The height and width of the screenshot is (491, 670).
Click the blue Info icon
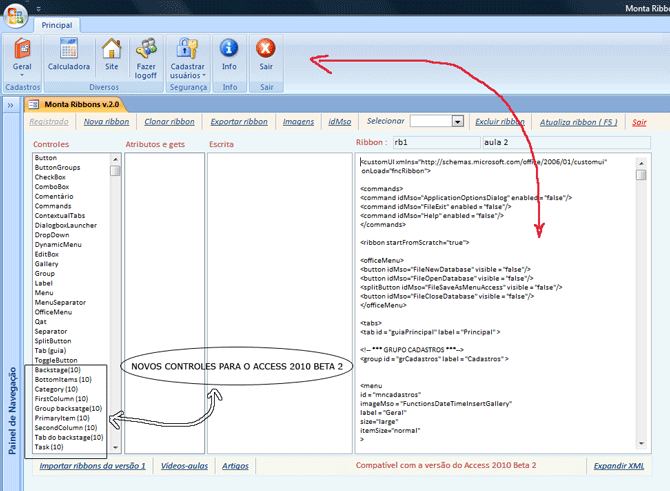click(x=229, y=48)
